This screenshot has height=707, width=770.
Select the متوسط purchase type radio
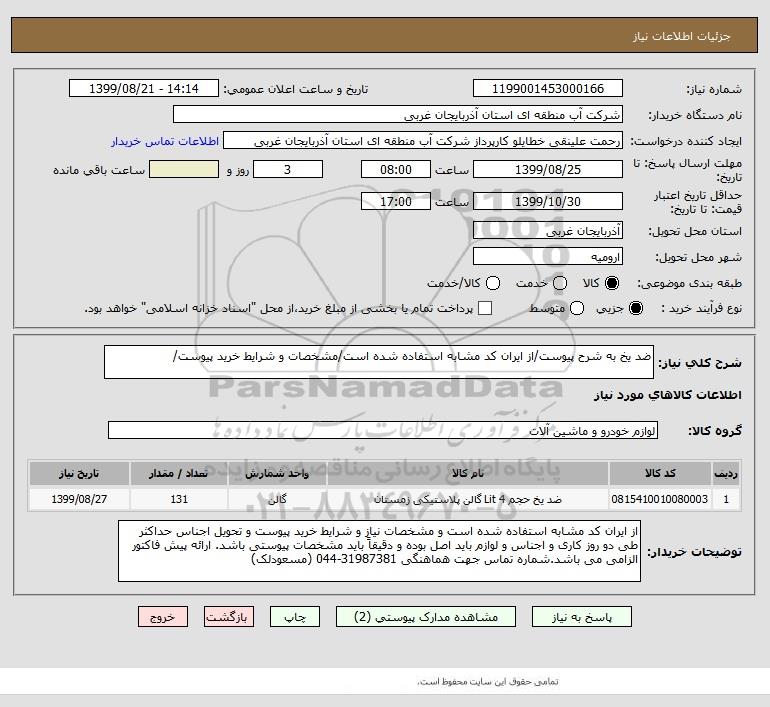click(577, 308)
